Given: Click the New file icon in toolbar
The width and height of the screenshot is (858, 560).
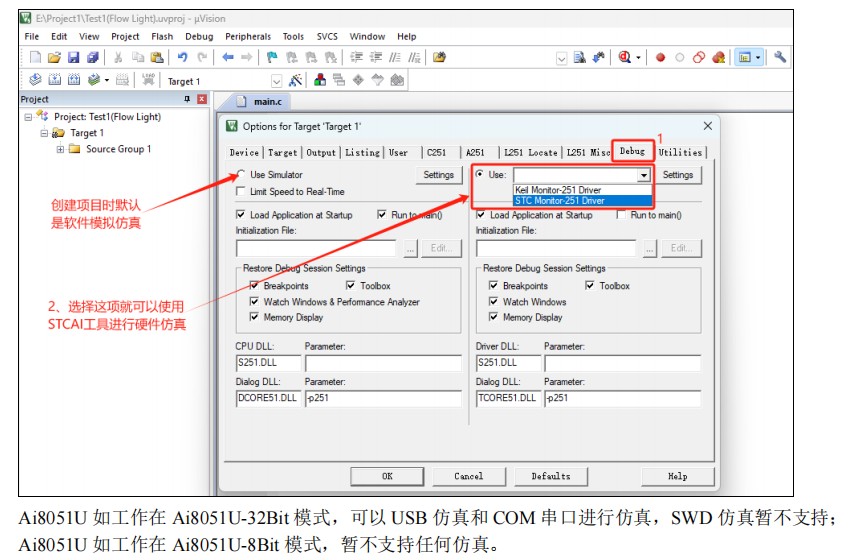Looking at the screenshot, I should click(36, 58).
